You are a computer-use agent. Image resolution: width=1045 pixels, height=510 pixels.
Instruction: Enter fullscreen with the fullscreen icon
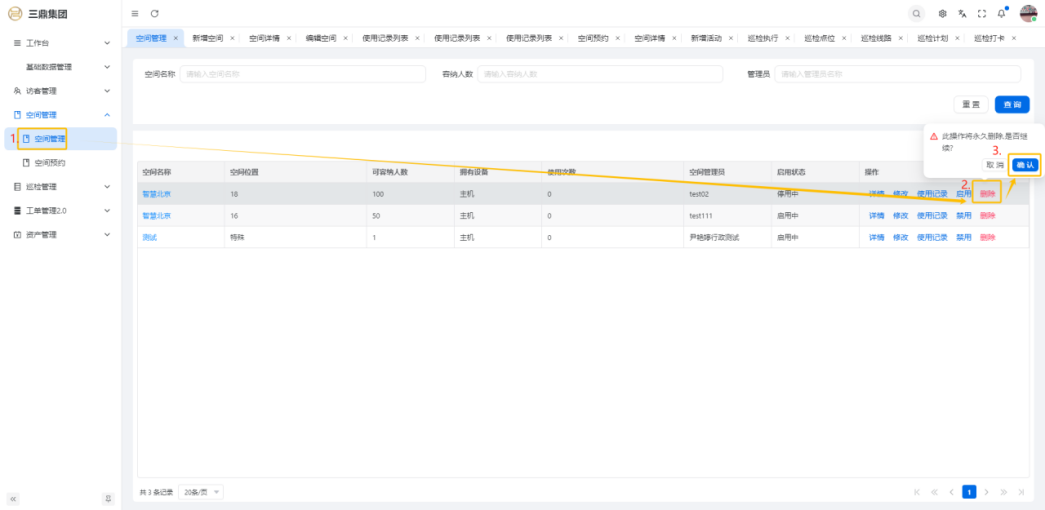pos(981,13)
